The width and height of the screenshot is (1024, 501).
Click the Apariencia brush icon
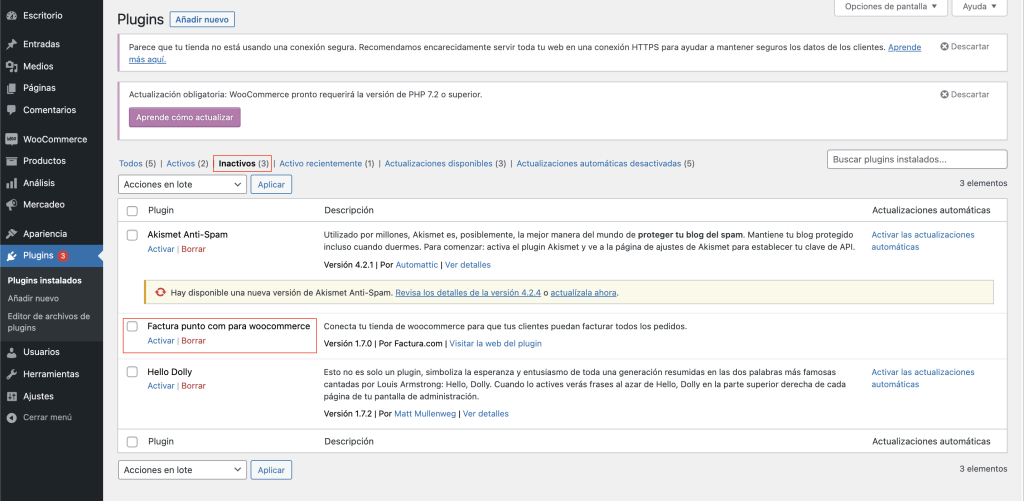(x=11, y=234)
